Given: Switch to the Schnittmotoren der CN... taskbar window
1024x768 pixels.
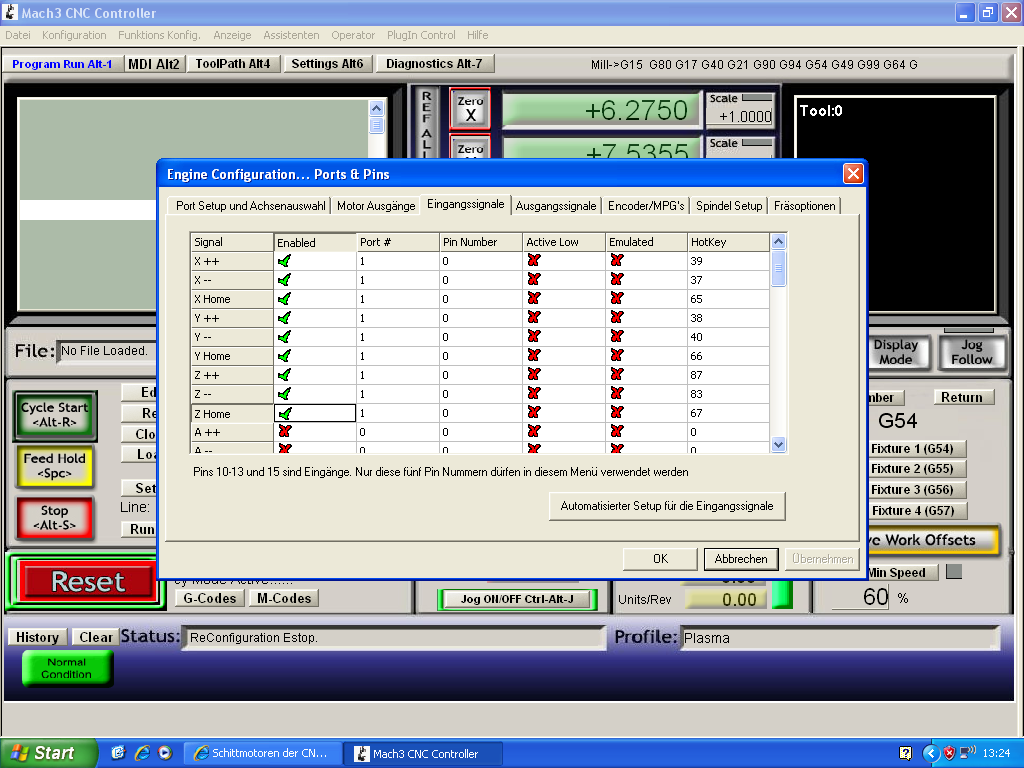Looking at the screenshot, I should (261, 754).
